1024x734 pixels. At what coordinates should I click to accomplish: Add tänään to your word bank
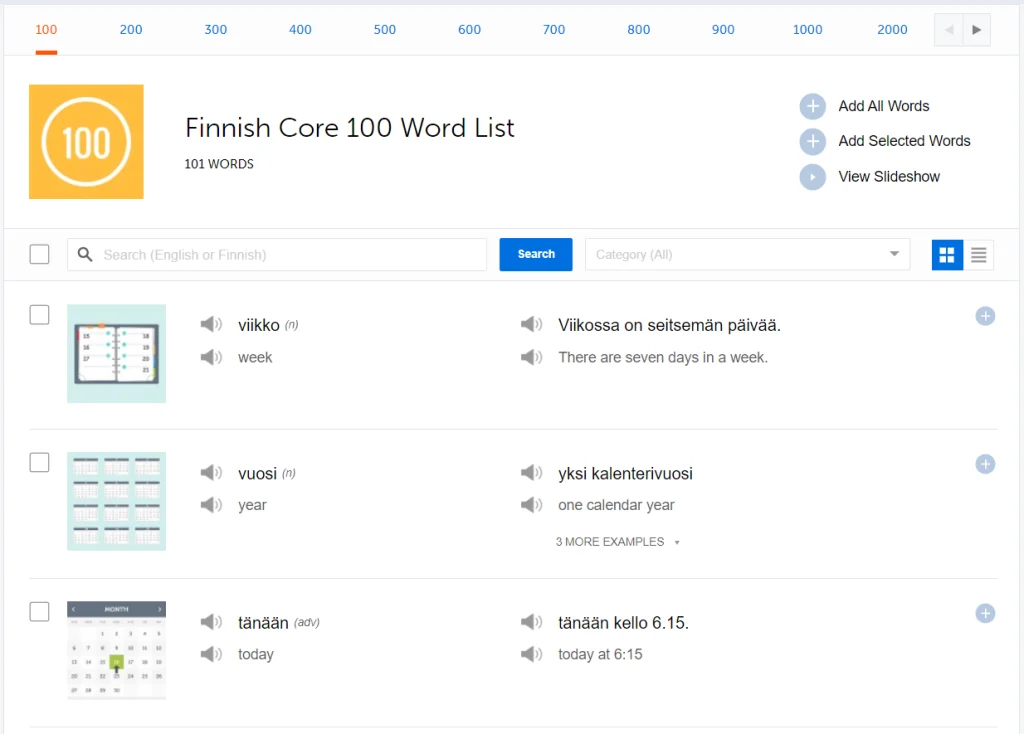pyautogui.click(x=985, y=613)
